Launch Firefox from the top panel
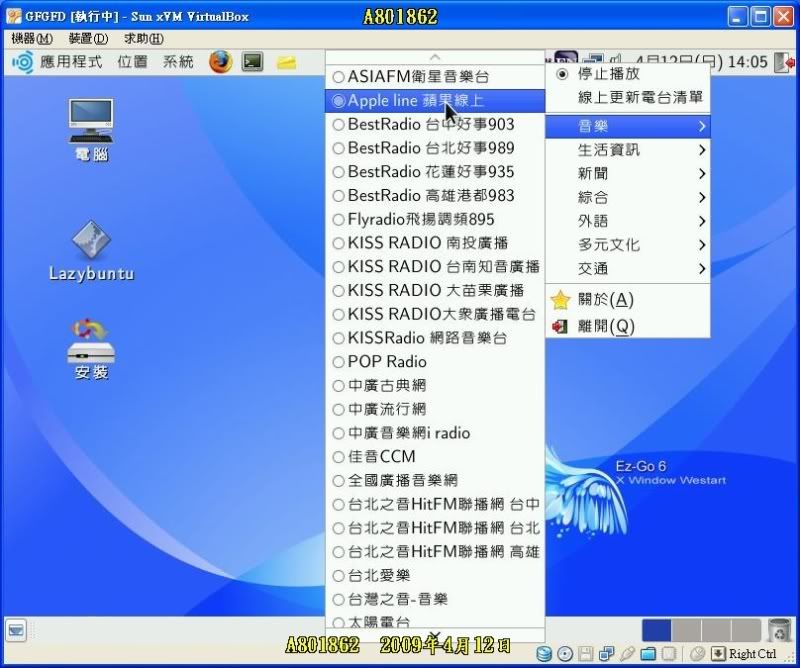 point(220,62)
